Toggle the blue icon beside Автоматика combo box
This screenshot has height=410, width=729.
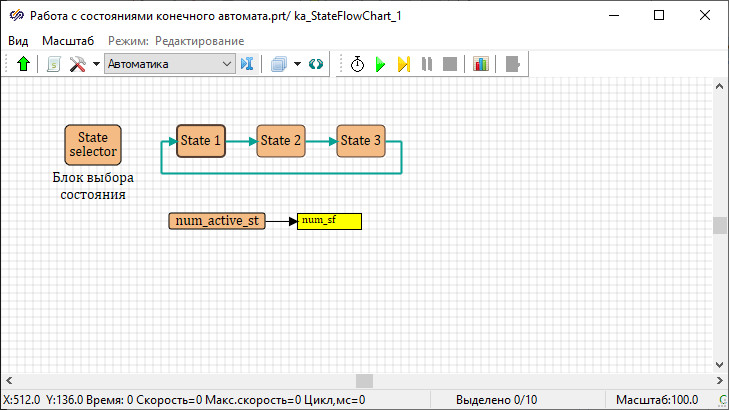pyautogui.click(x=248, y=64)
